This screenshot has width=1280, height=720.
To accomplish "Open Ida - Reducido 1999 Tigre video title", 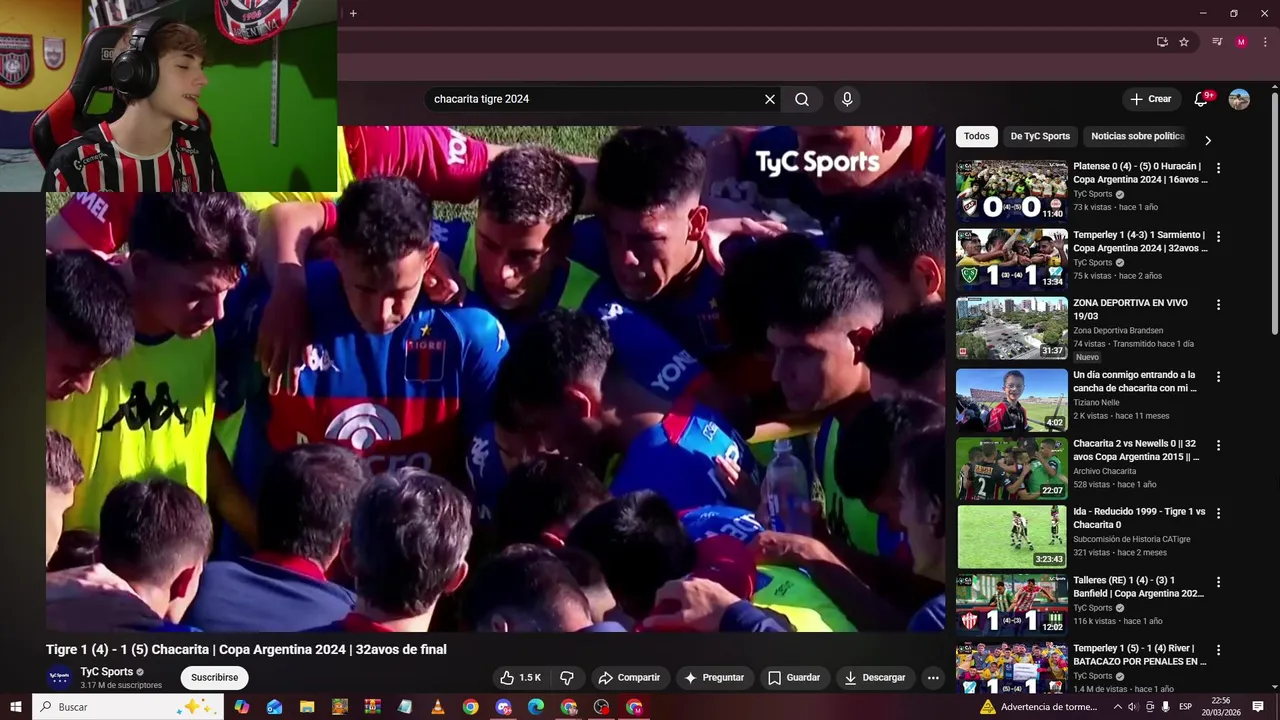I will 1139,518.
